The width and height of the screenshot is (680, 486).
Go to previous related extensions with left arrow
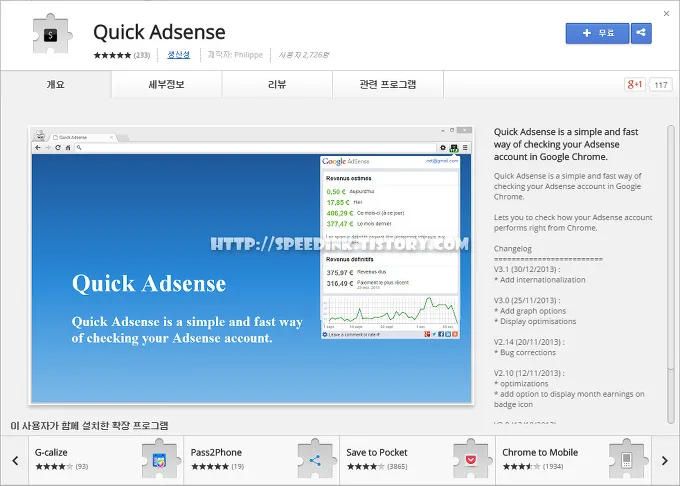coord(15,460)
